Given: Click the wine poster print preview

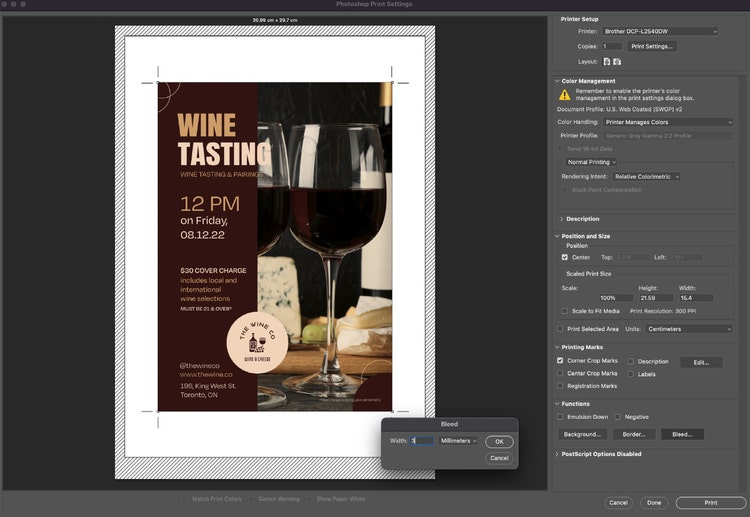Looking at the screenshot, I should point(274,246).
